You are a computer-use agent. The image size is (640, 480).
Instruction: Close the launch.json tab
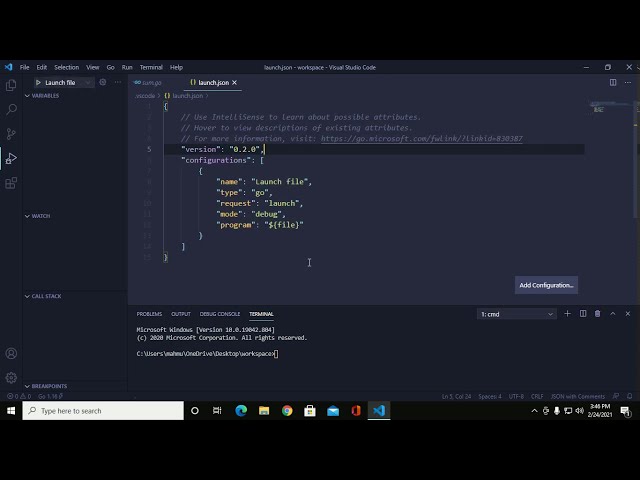click(234, 82)
